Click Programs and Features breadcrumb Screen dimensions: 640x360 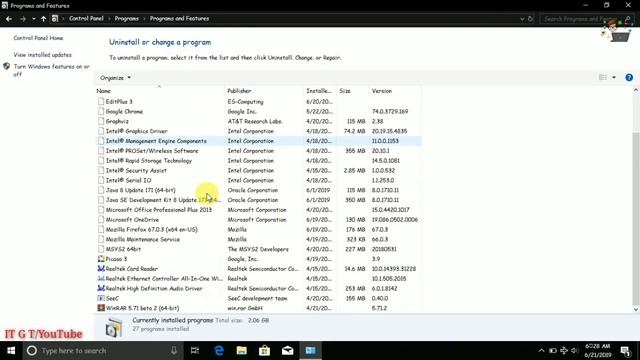coord(179,18)
